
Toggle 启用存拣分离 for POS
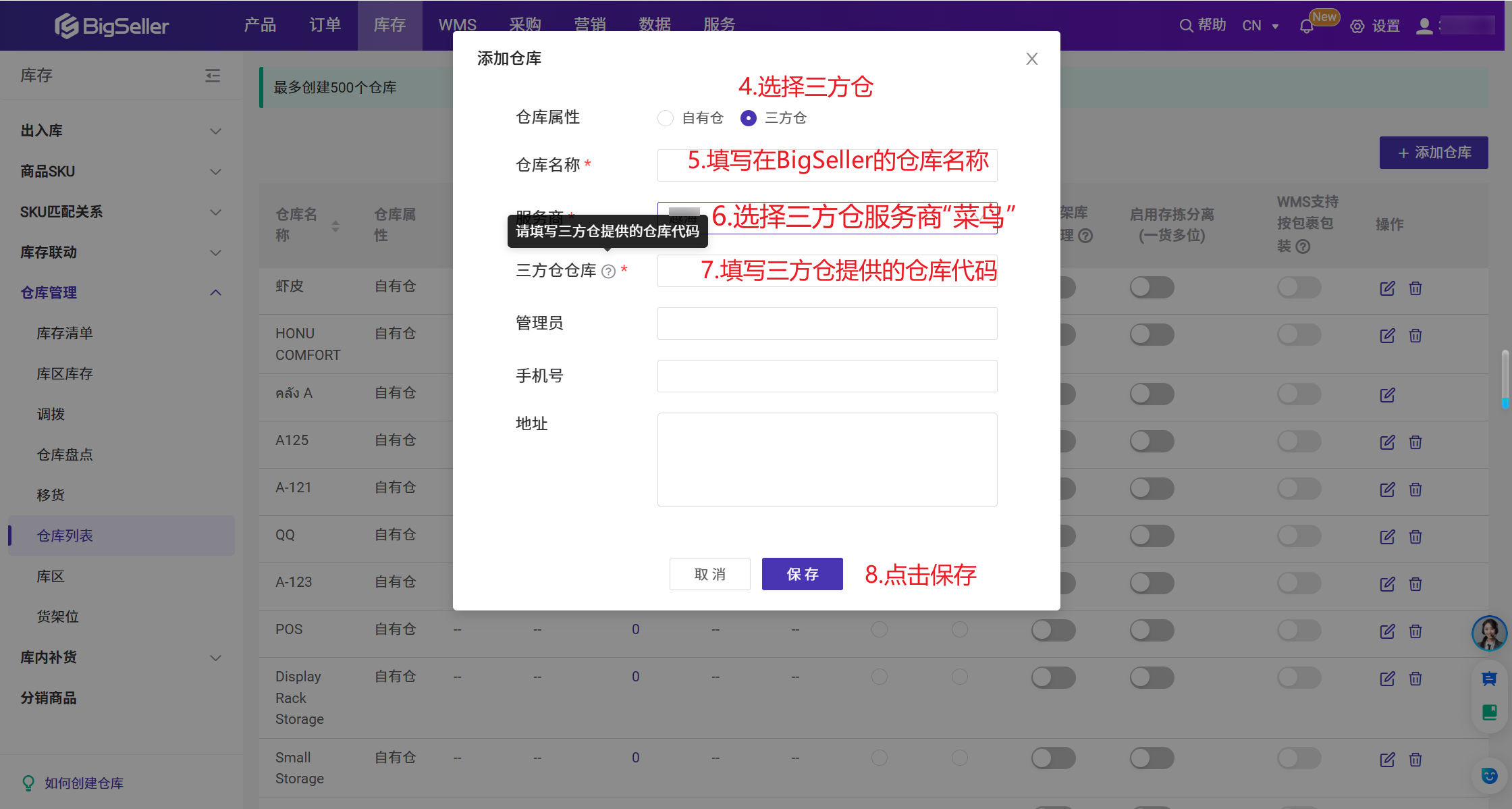[1152, 631]
